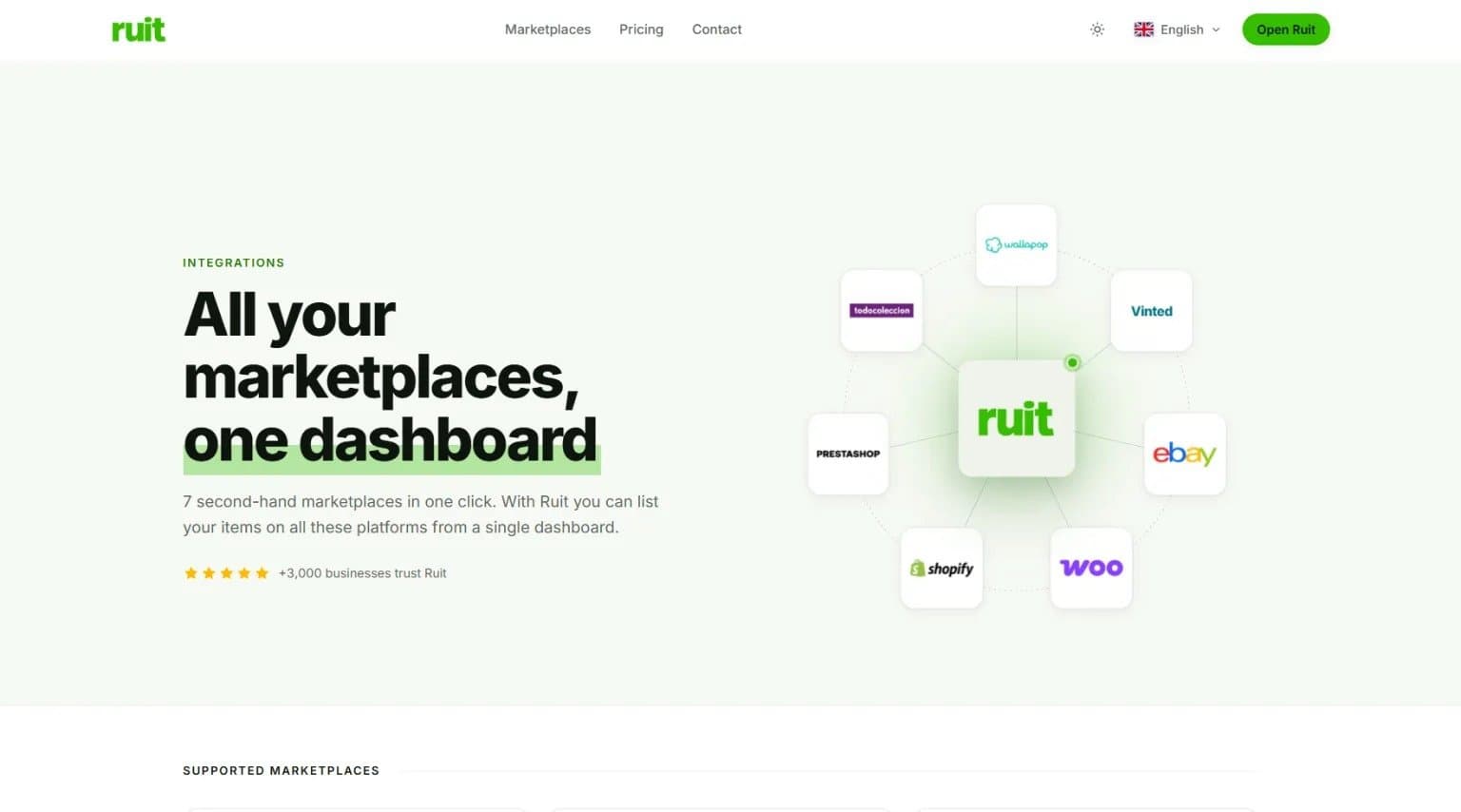Click the SUPPORTED MARKETPLACES heading
This screenshot has height=812, width=1461.
[x=281, y=771]
